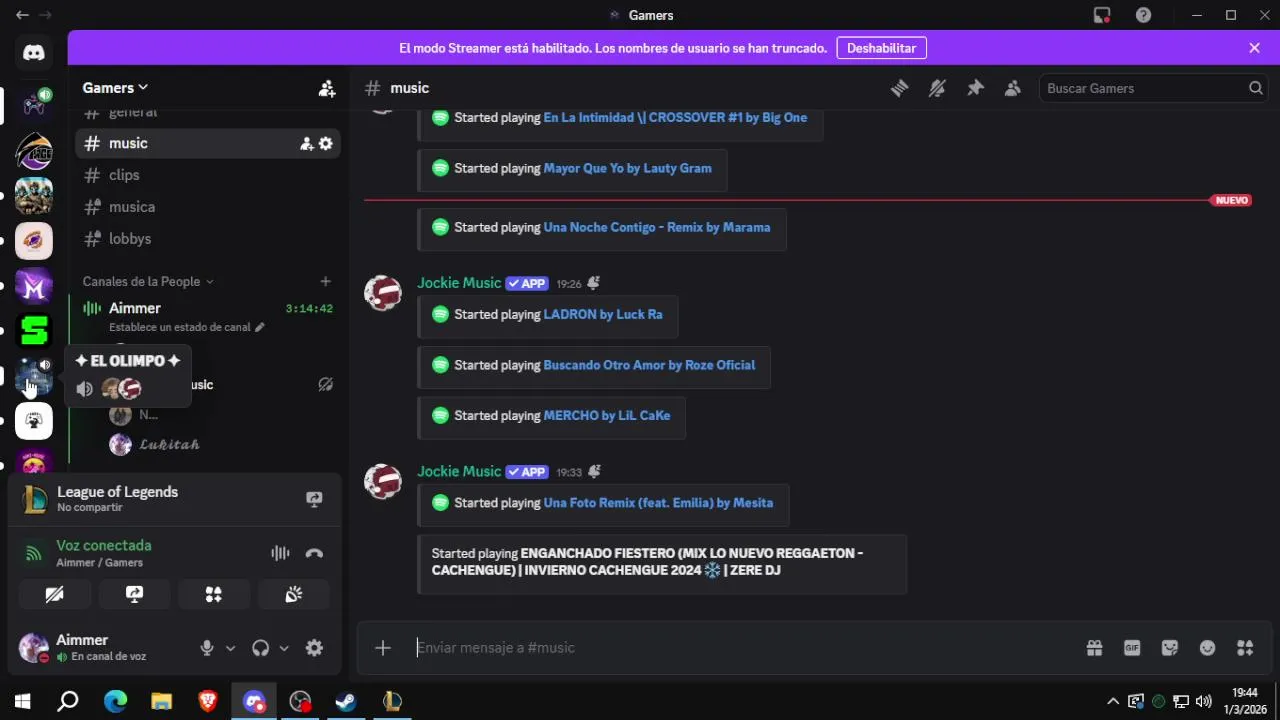Open the clips channel
Image resolution: width=1280 pixels, height=720 pixels.
click(208, 175)
